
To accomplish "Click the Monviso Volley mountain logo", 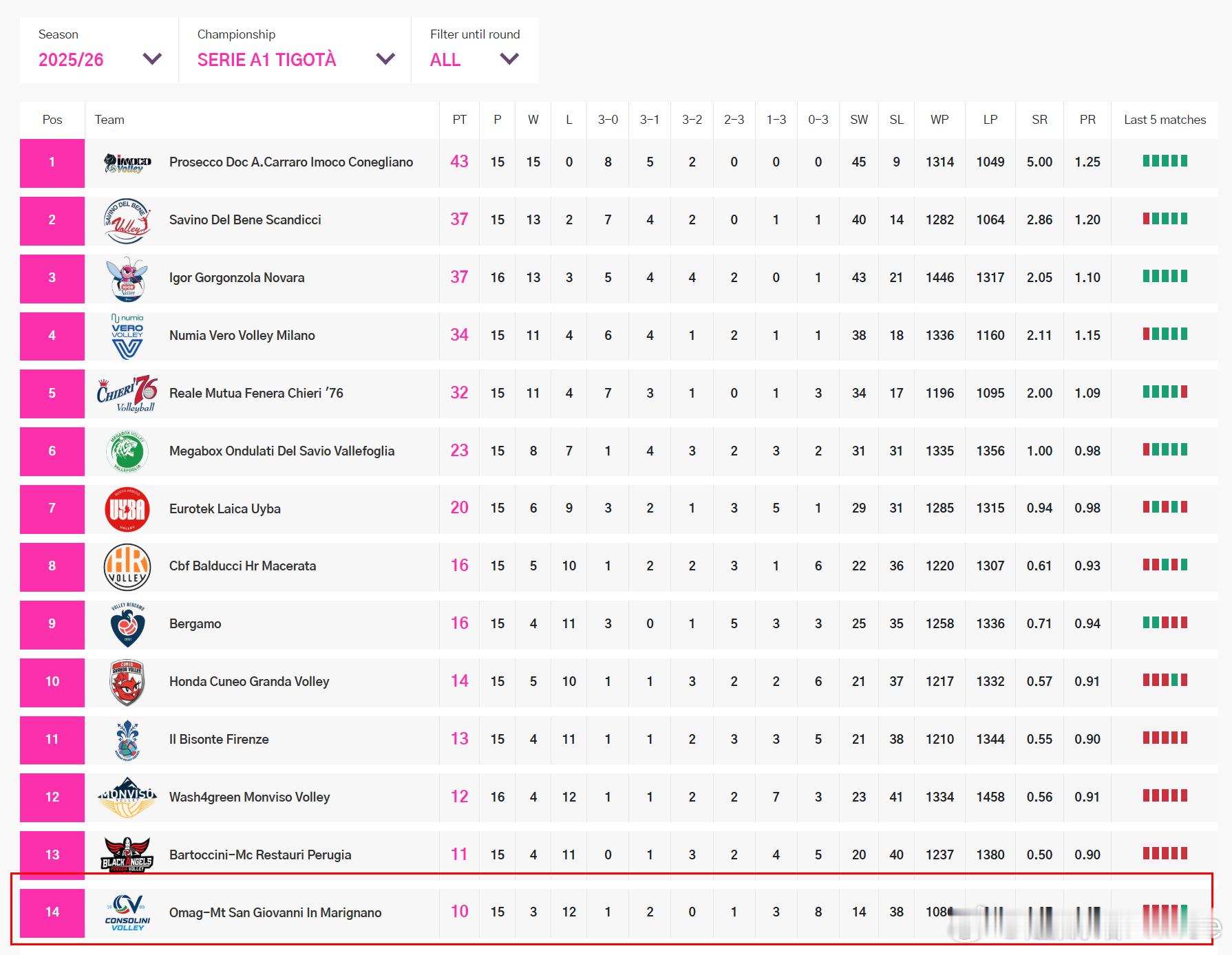I will (x=127, y=797).
